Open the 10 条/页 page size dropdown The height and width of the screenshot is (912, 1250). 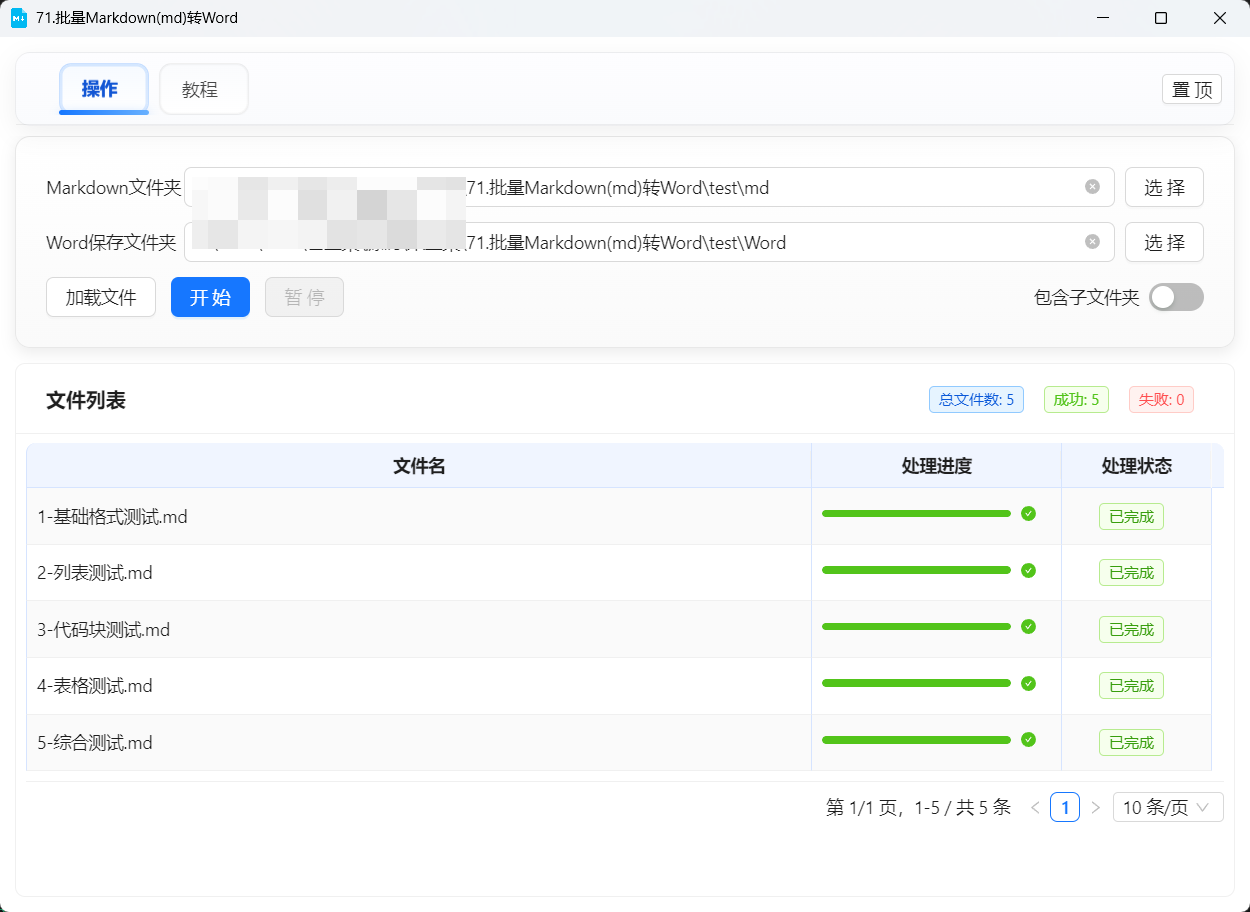pos(1167,807)
